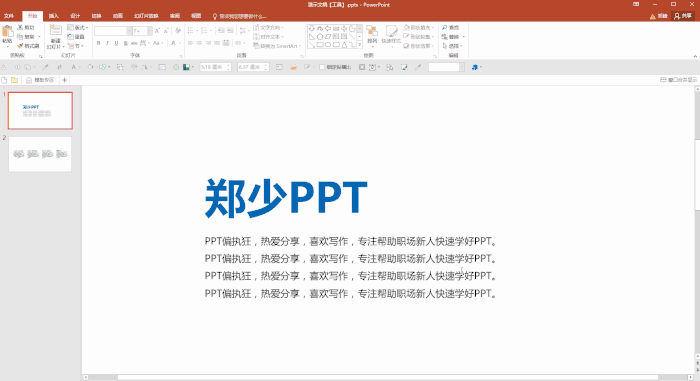Open the Layout (版式) dropdown
700x381 pixels.
(78, 28)
